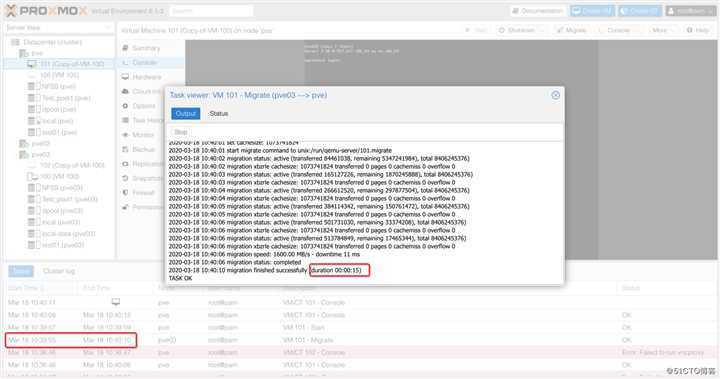Click the 'start migrate command' log line

[280, 150]
